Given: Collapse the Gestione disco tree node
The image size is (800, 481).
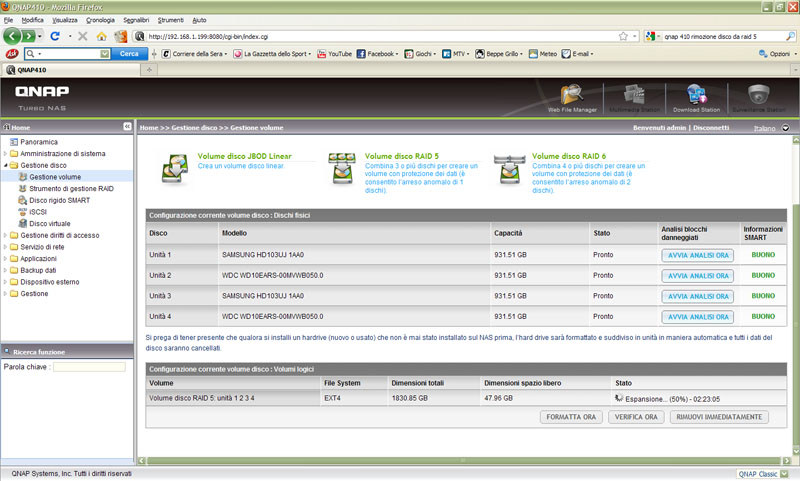Looking at the screenshot, I should coord(5,165).
